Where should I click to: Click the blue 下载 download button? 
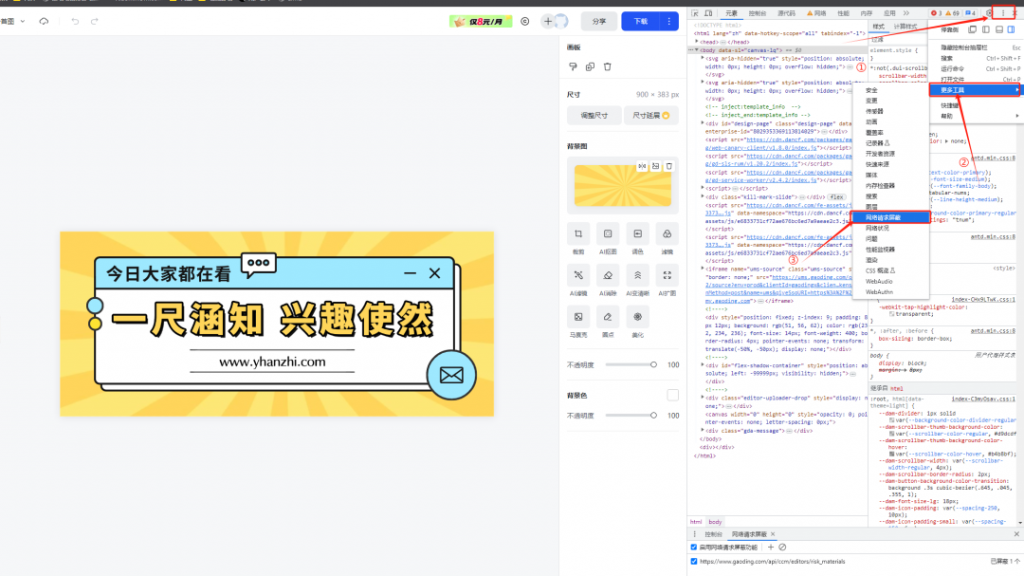click(x=641, y=22)
